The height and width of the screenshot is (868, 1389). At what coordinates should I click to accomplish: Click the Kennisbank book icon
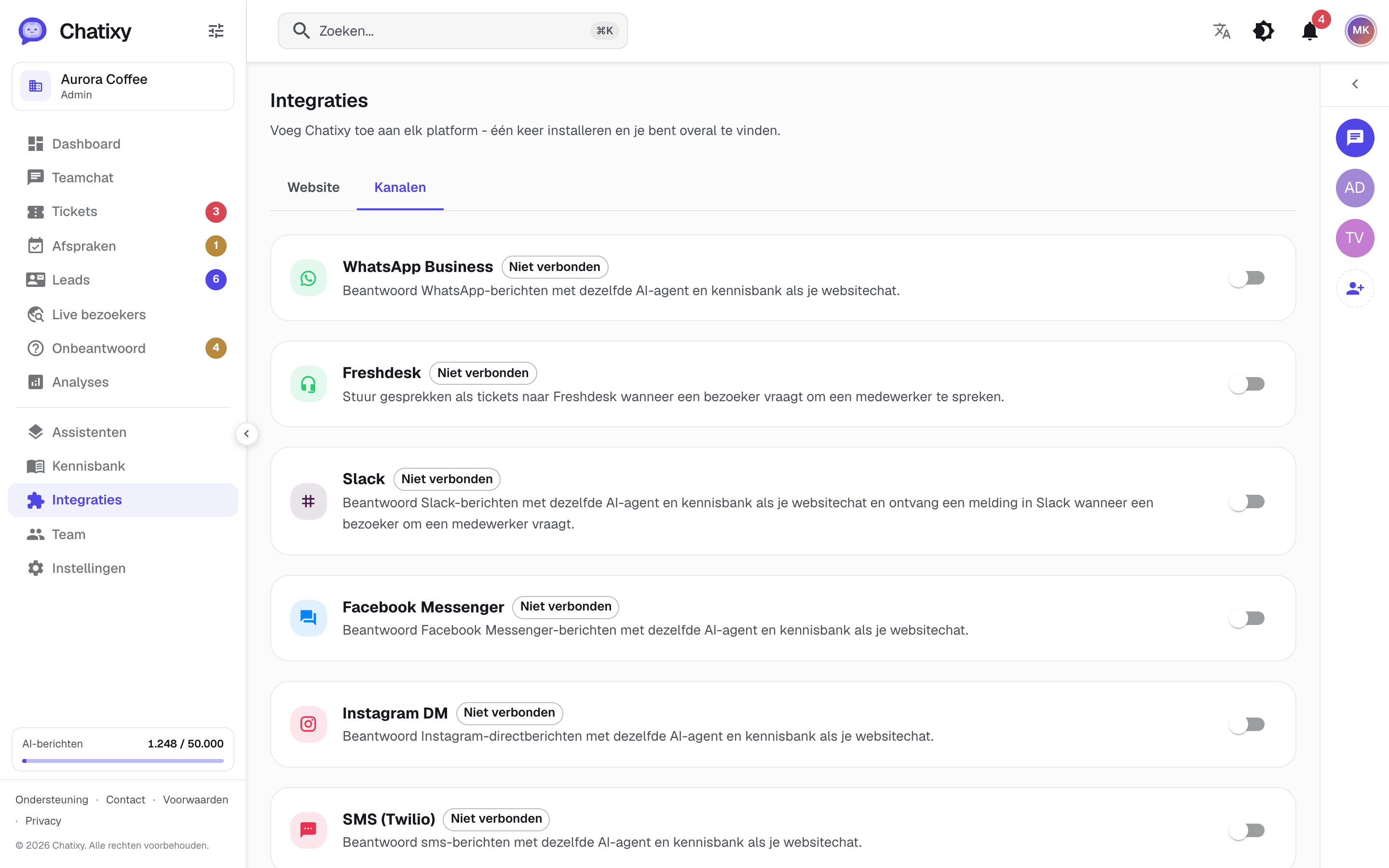pos(36,466)
